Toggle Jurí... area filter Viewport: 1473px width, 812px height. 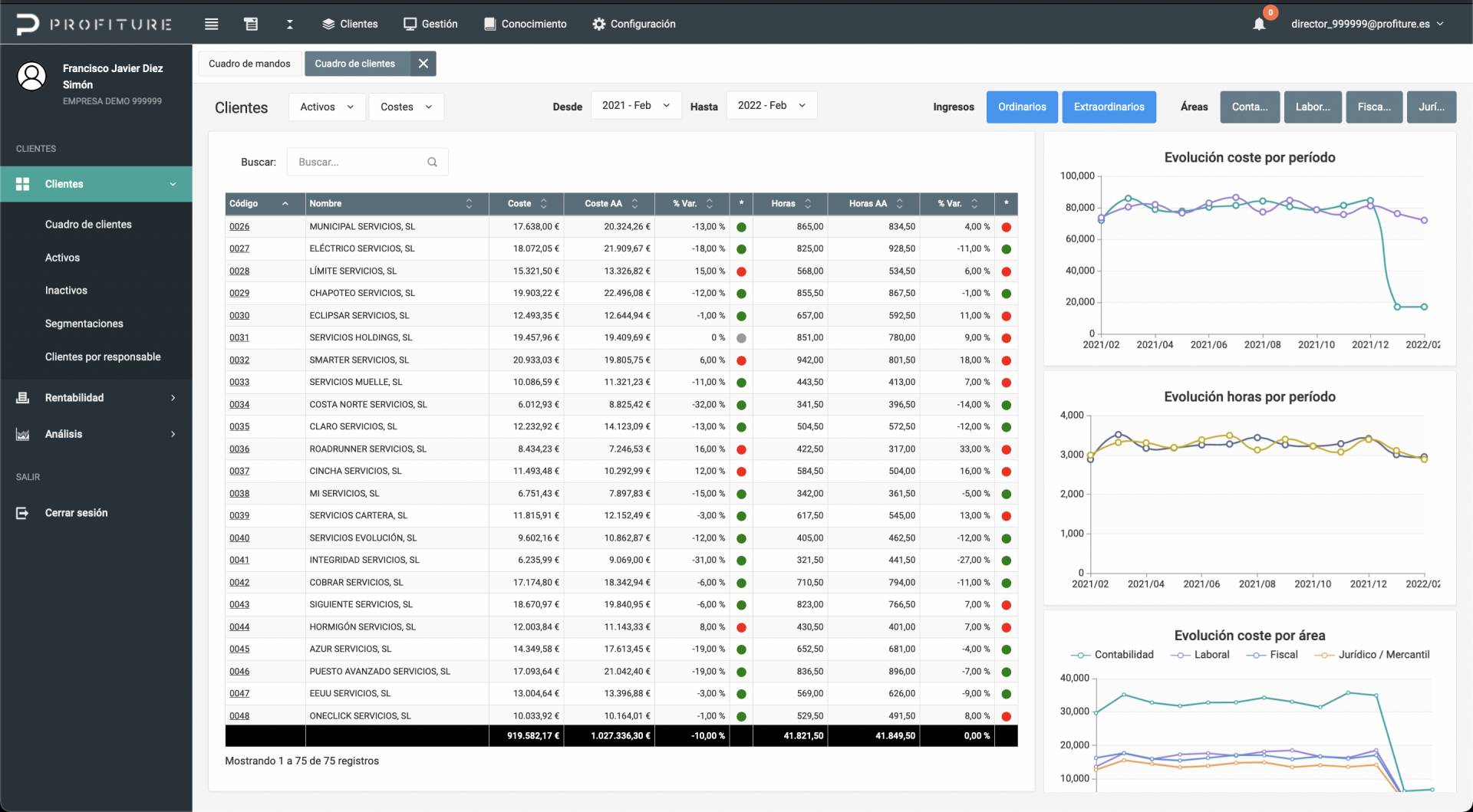pyautogui.click(x=1432, y=107)
